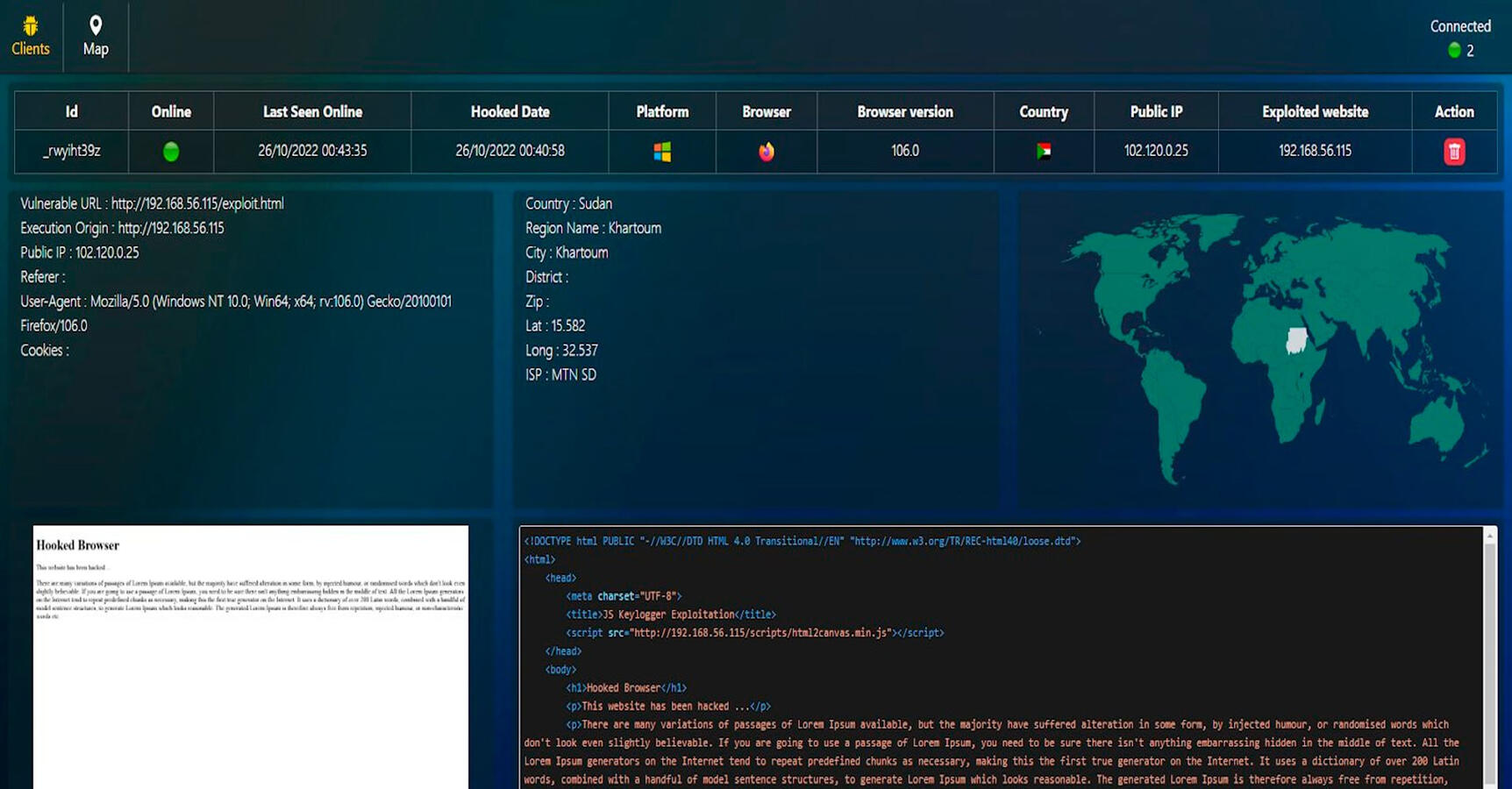The image size is (1512, 789).
Task: Click ISP : MTN SD detail
Action: pyautogui.click(x=560, y=375)
